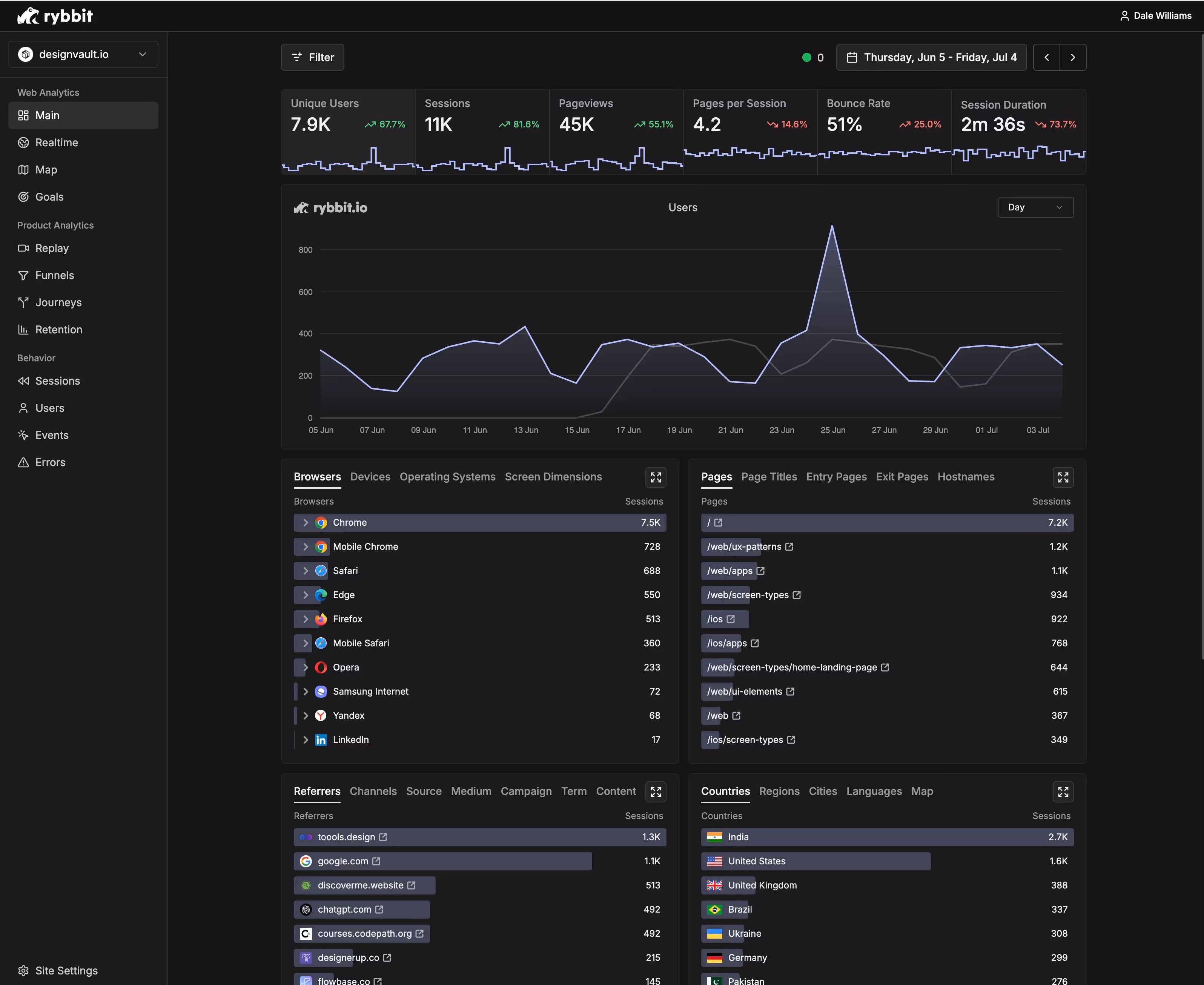Click the Filter button
Screen dimensions: 1204x985
(313, 57)
